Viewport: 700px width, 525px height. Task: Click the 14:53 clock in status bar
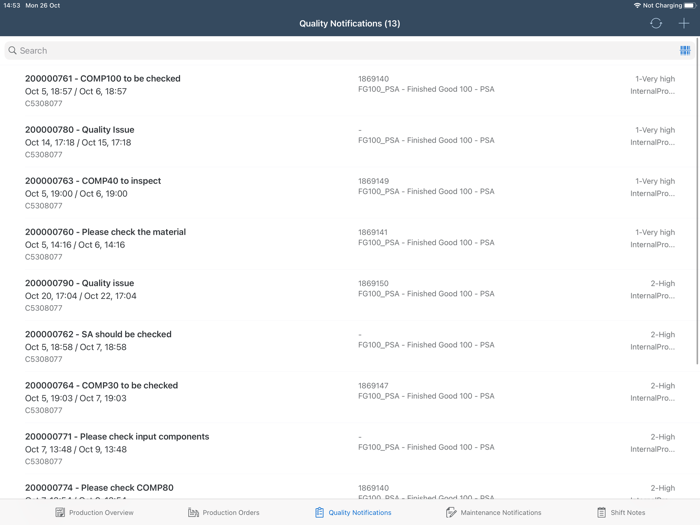12,5
